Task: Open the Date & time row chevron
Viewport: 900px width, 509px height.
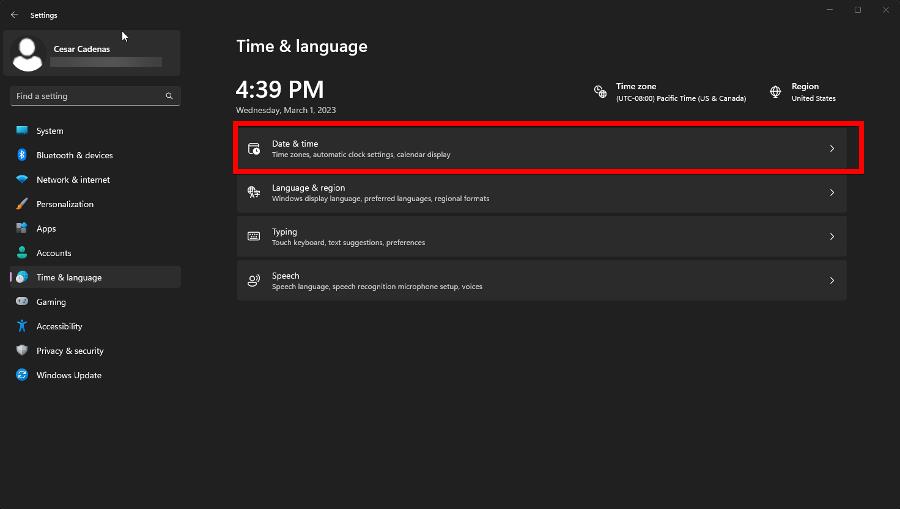Action: 832,149
